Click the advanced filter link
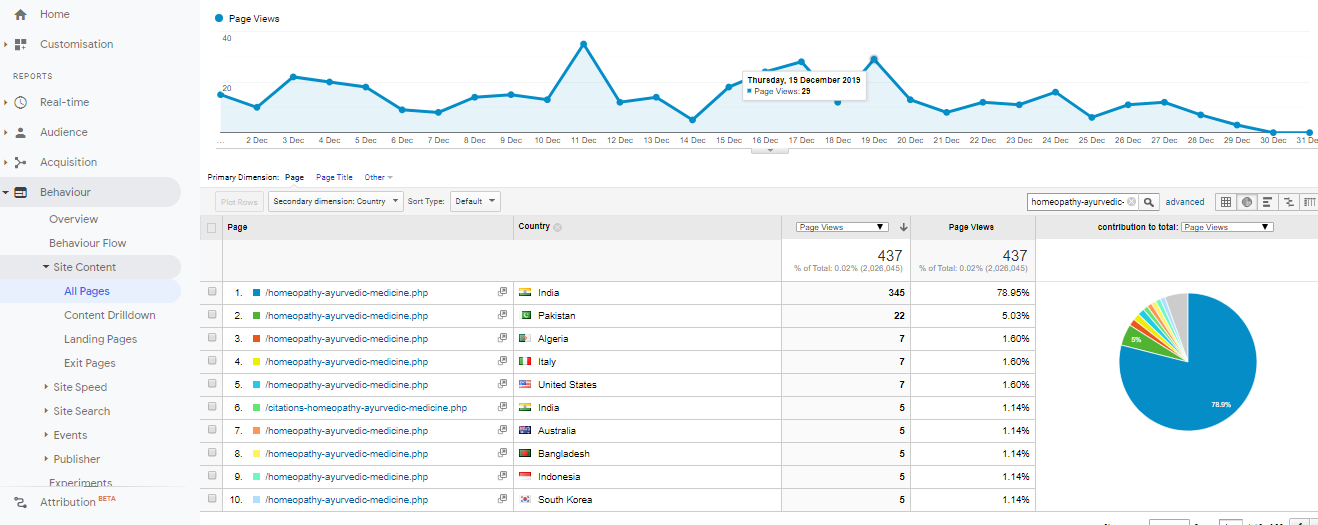This screenshot has height=525, width=1318. 1185,202
